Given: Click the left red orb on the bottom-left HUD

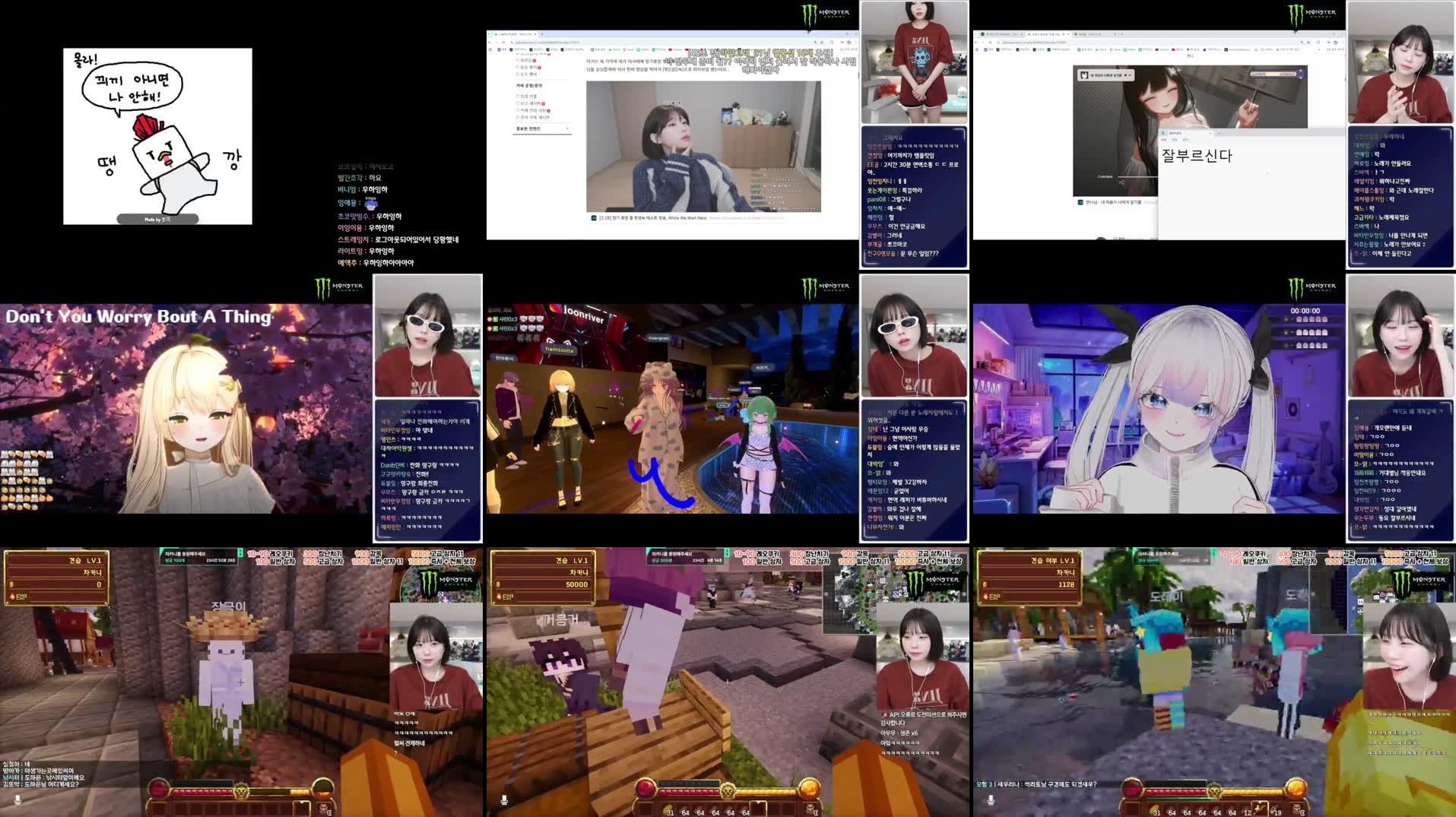Looking at the screenshot, I should [158, 789].
